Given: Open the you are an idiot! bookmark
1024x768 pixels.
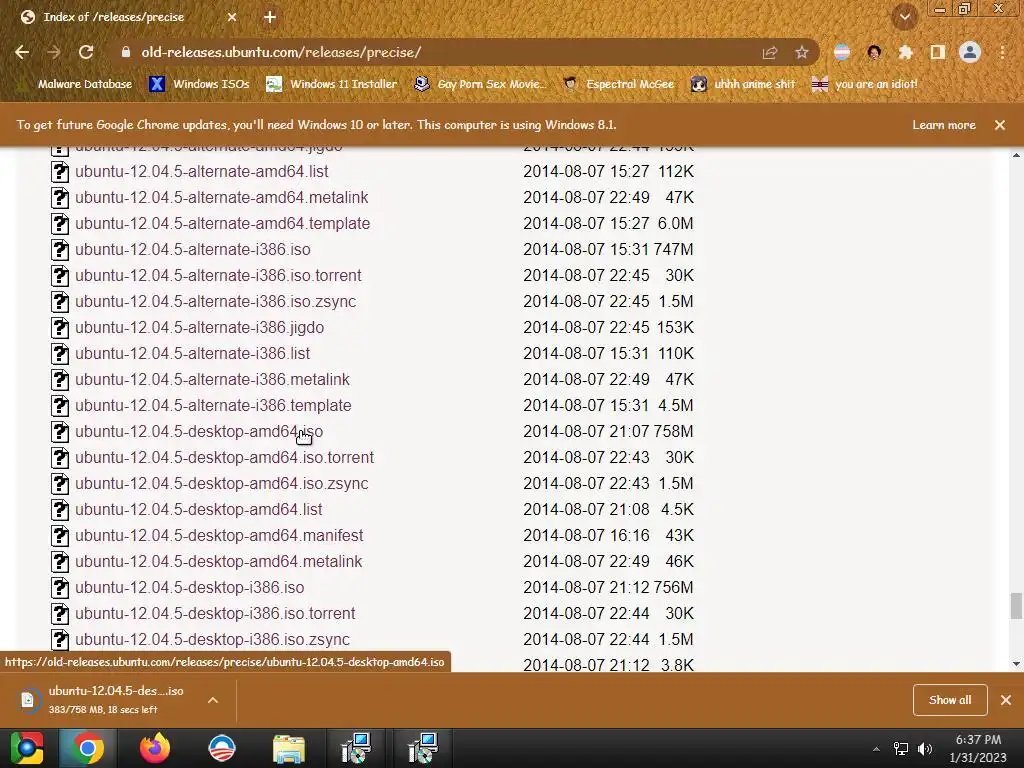Looking at the screenshot, I should (x=865, y=84).
